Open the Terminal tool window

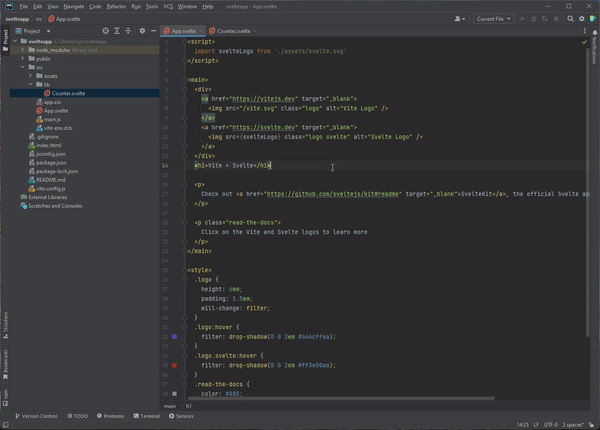[x=147, y=416]
